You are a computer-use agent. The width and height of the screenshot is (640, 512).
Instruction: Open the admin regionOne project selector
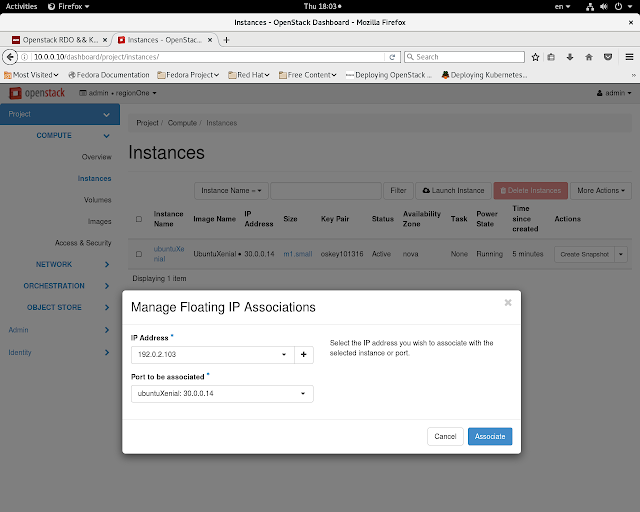[118, 93]
